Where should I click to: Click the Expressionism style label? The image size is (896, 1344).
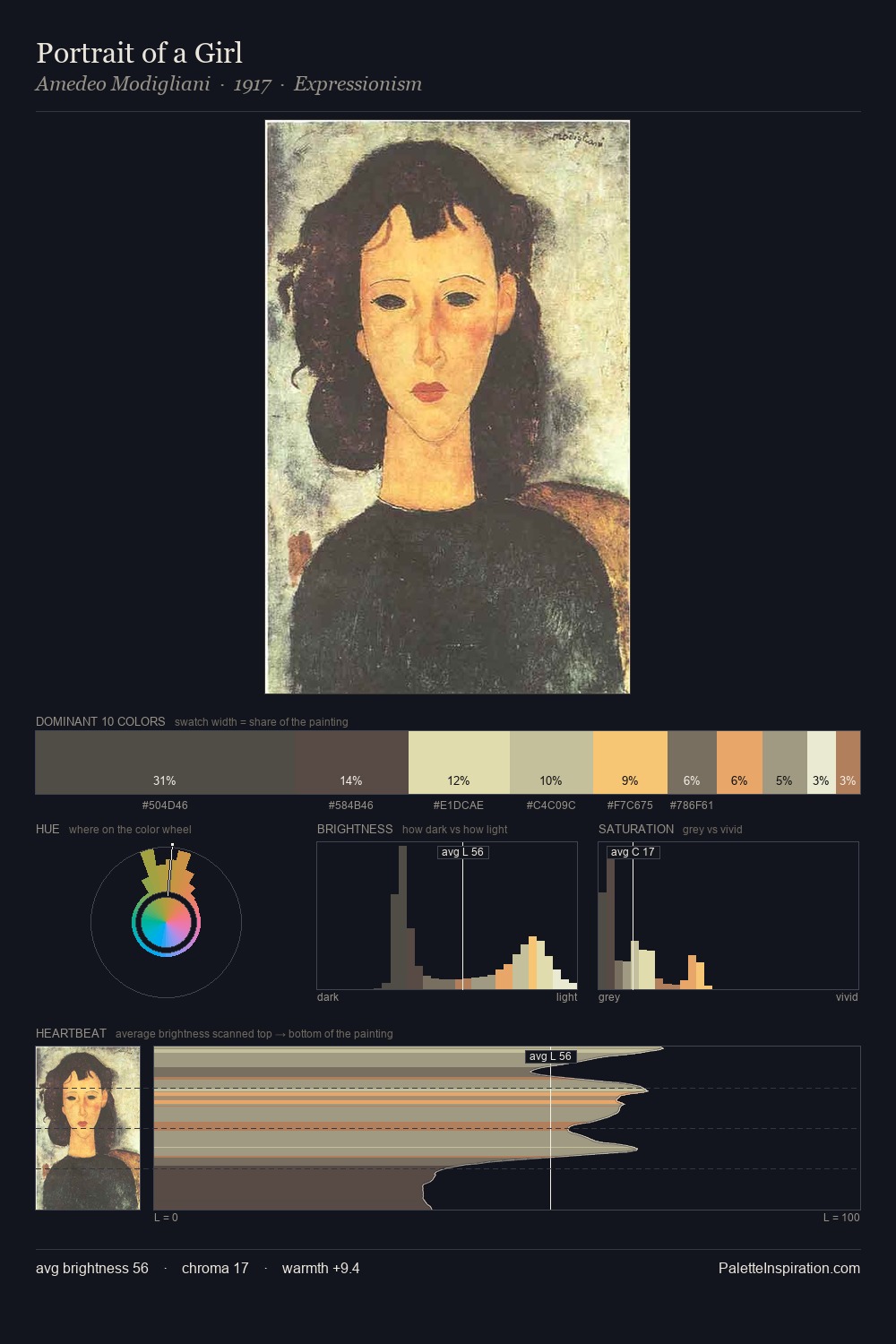[x=358, y=84]
